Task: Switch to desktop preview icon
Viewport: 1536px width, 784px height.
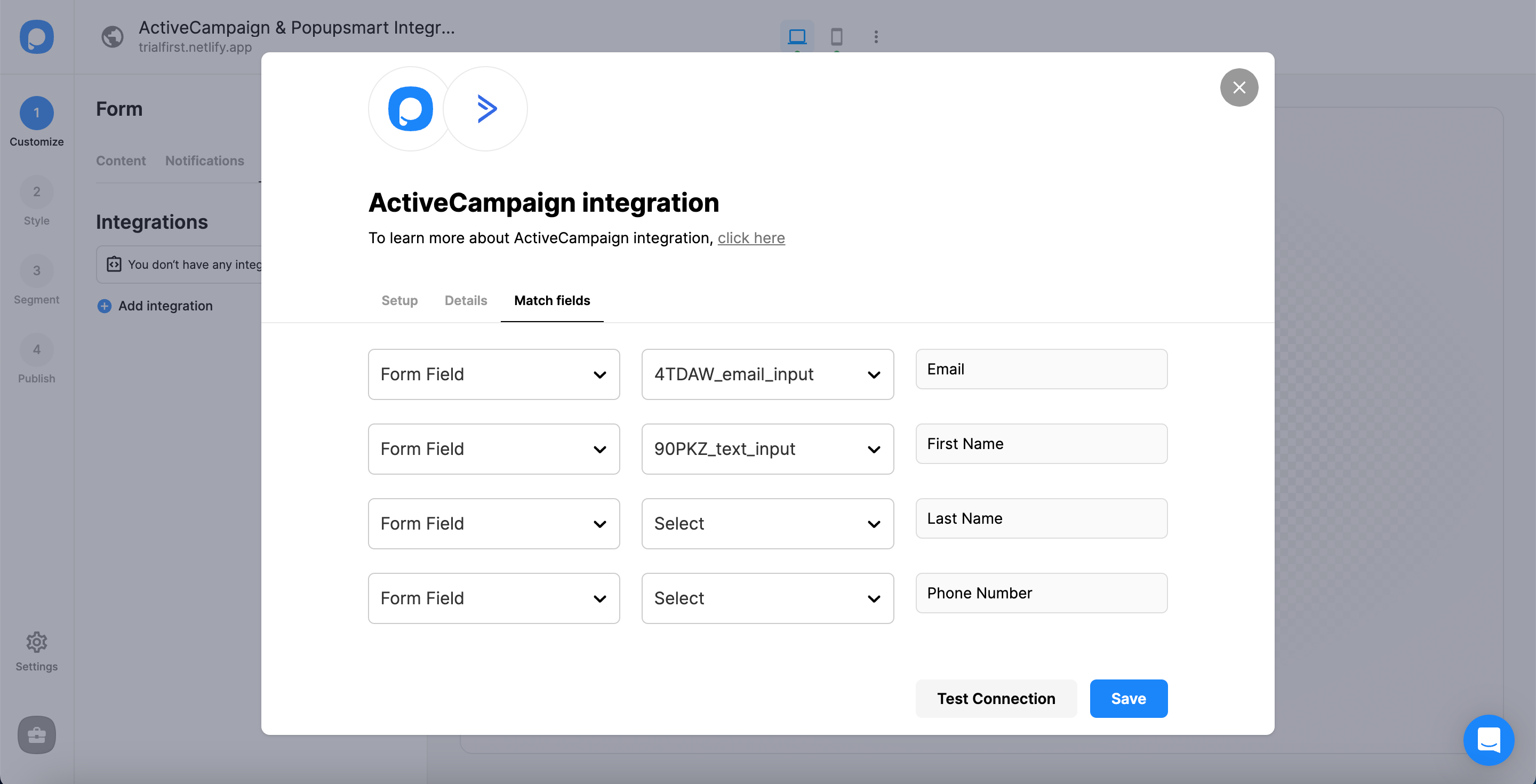Action: [x=797, y=37]
